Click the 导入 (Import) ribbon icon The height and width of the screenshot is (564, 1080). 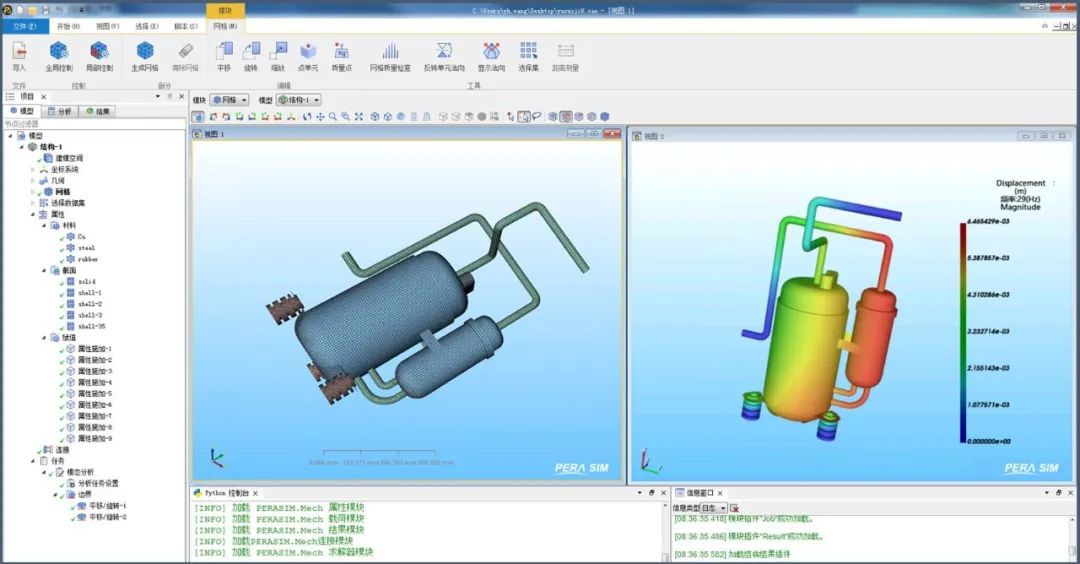coord(19,53)
